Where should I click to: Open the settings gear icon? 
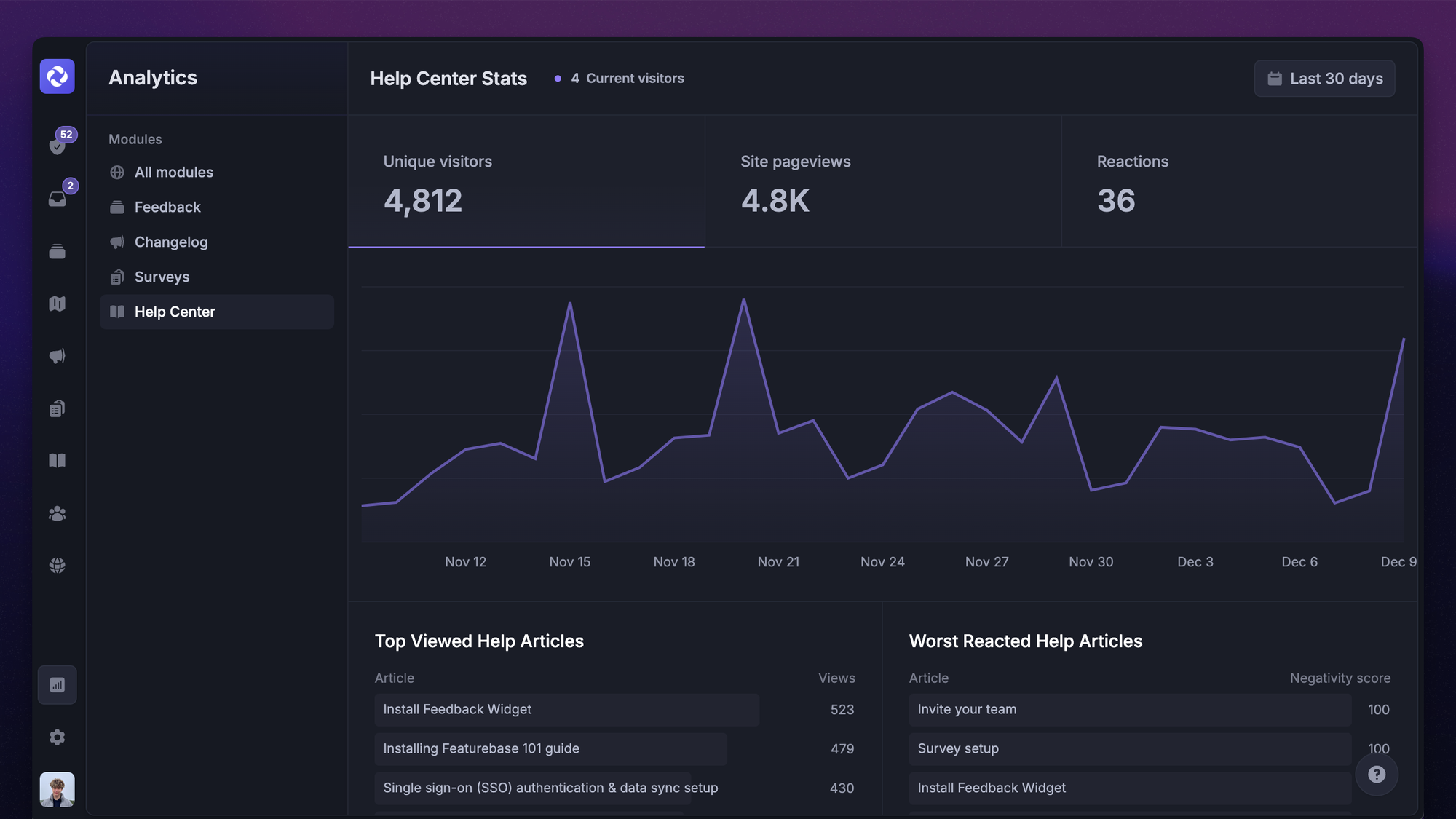[x=58, y=737]
